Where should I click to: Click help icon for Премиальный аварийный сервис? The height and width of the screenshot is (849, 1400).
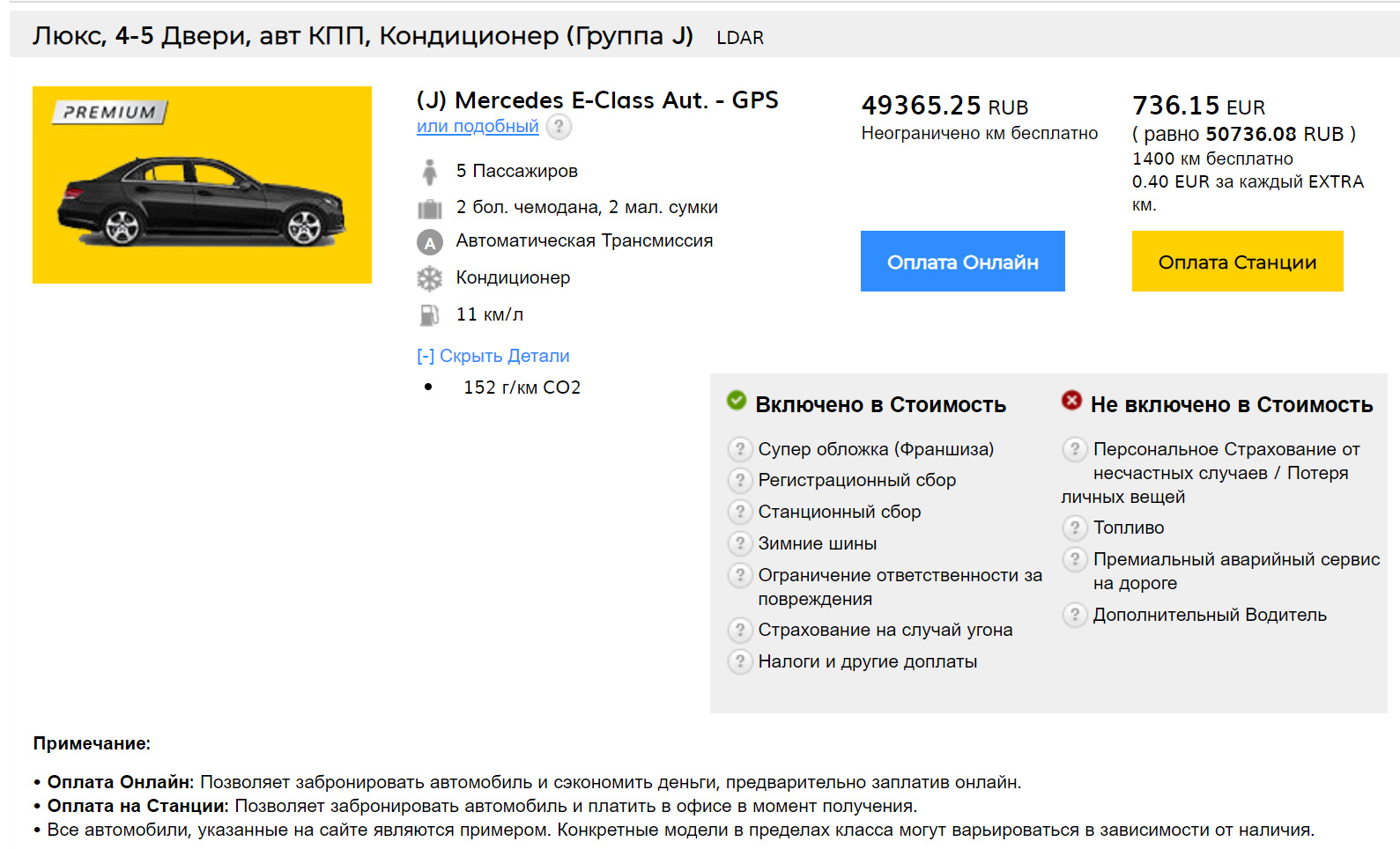tap(1074, 559)
